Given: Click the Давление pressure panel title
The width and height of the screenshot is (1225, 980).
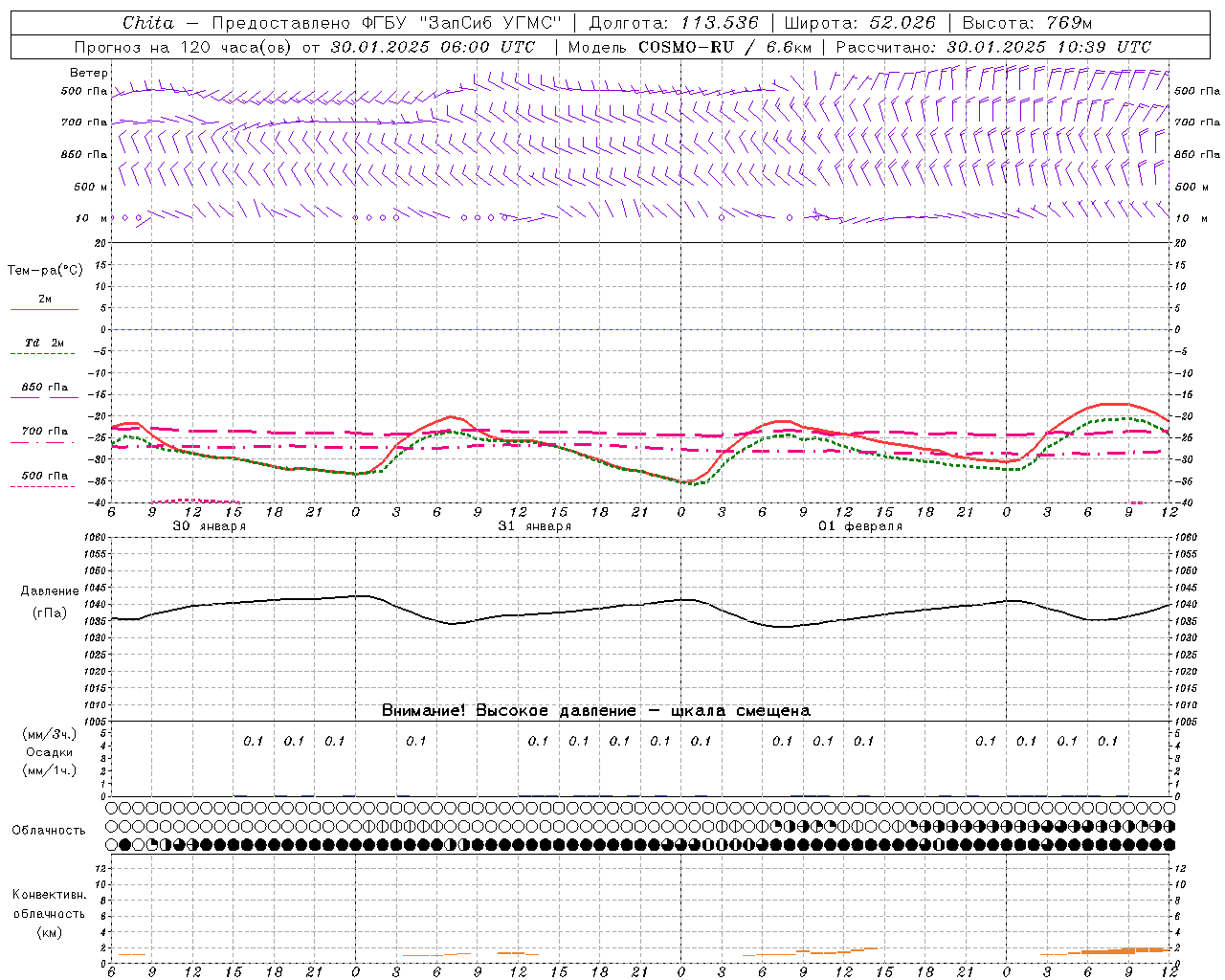Looking at the screenshot, I should [x=50, y=591].
